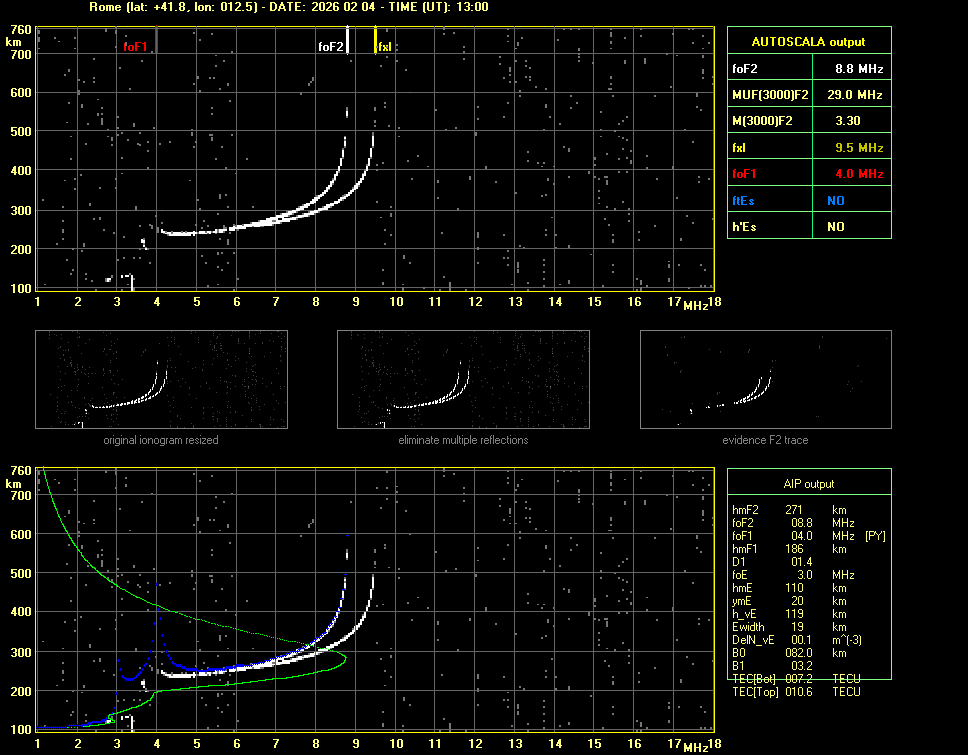Screen dimensions: 968x755
Task: Click the [PY] tag beside foF1
Action: tap(875, 536)
